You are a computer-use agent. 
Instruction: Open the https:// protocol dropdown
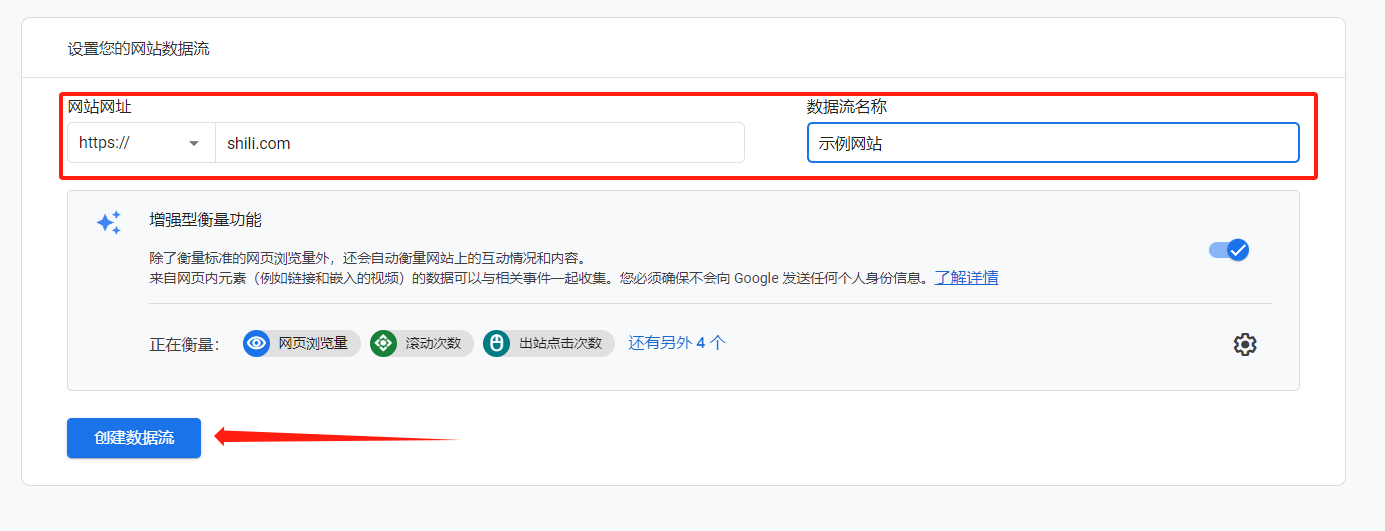click(141, 143)
